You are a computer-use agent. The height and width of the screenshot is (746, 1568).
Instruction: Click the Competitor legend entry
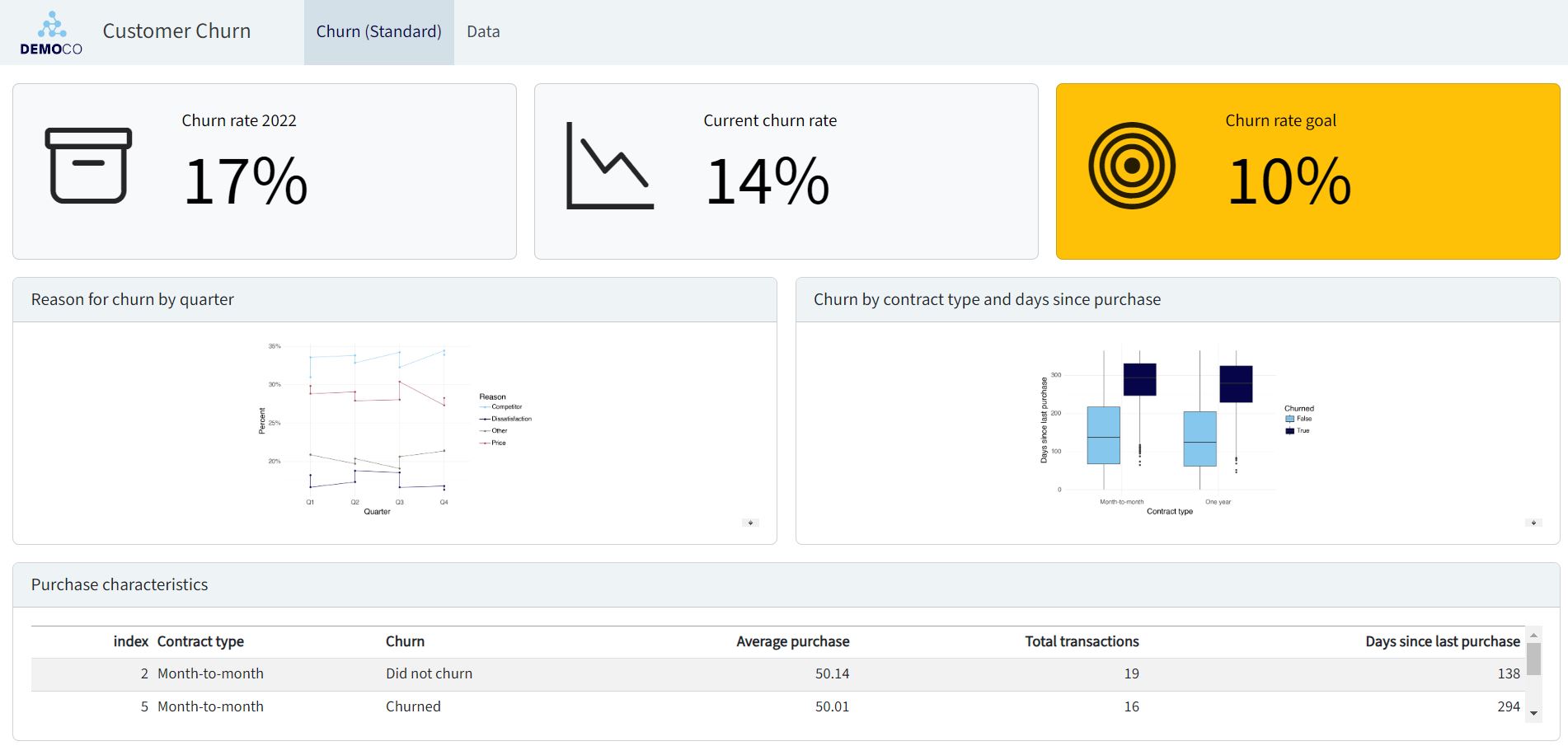(x=506, y=406)
